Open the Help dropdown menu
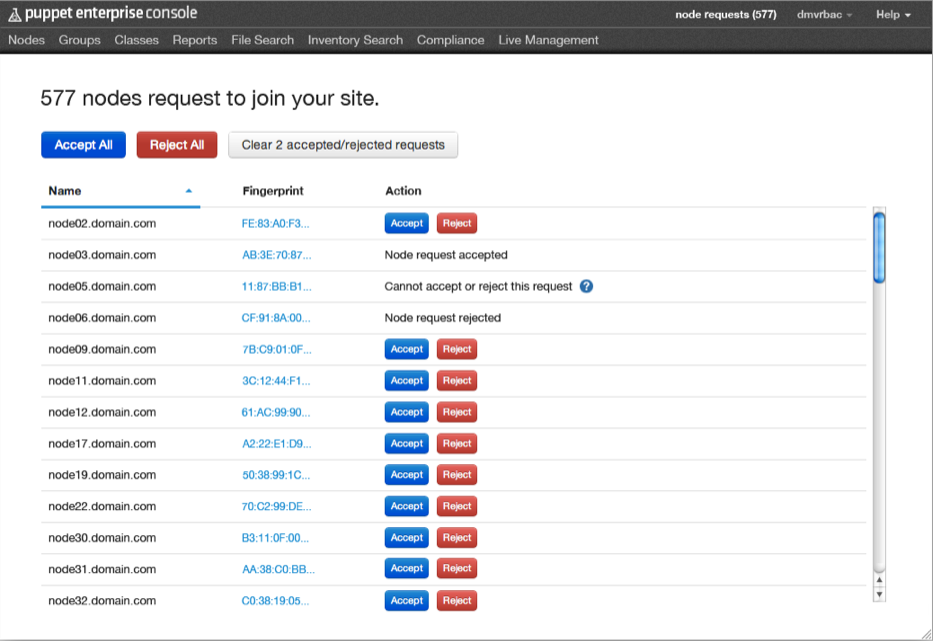 click(893, 14)
